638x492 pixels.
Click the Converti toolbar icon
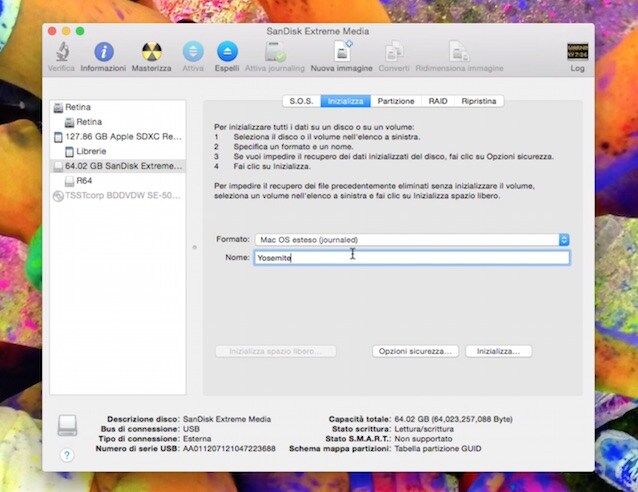coord(394,52)
